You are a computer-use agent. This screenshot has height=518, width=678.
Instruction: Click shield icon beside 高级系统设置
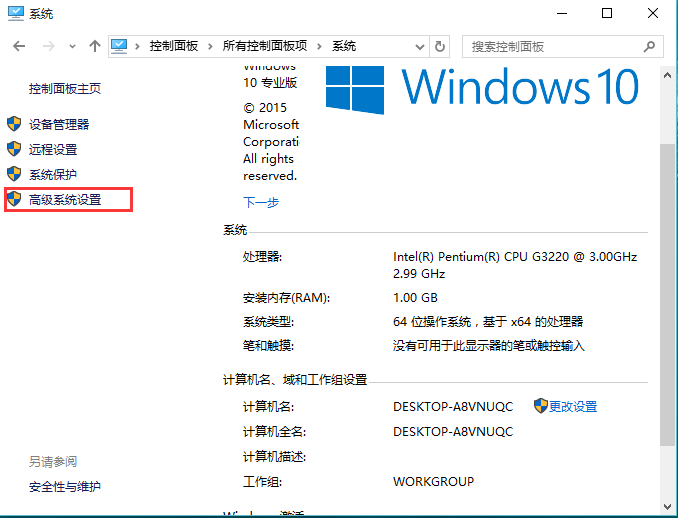coord(14,199)
